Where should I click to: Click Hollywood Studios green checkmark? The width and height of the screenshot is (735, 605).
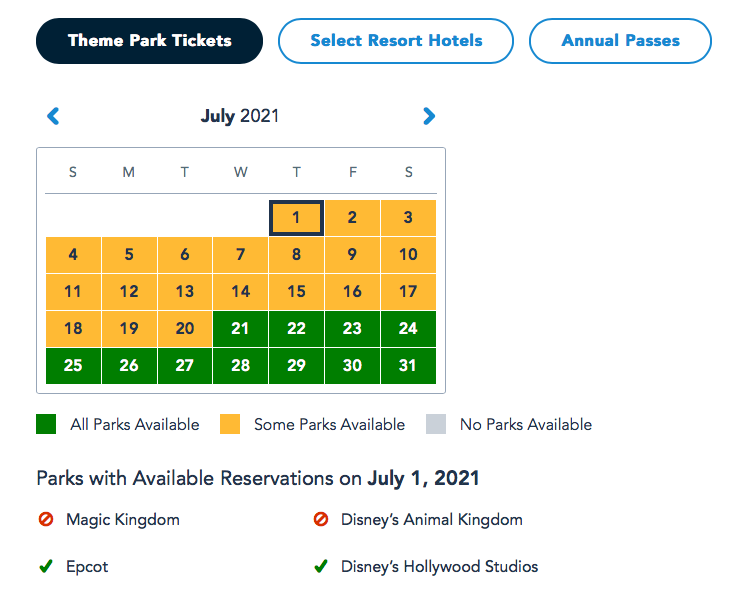(321, 567)
